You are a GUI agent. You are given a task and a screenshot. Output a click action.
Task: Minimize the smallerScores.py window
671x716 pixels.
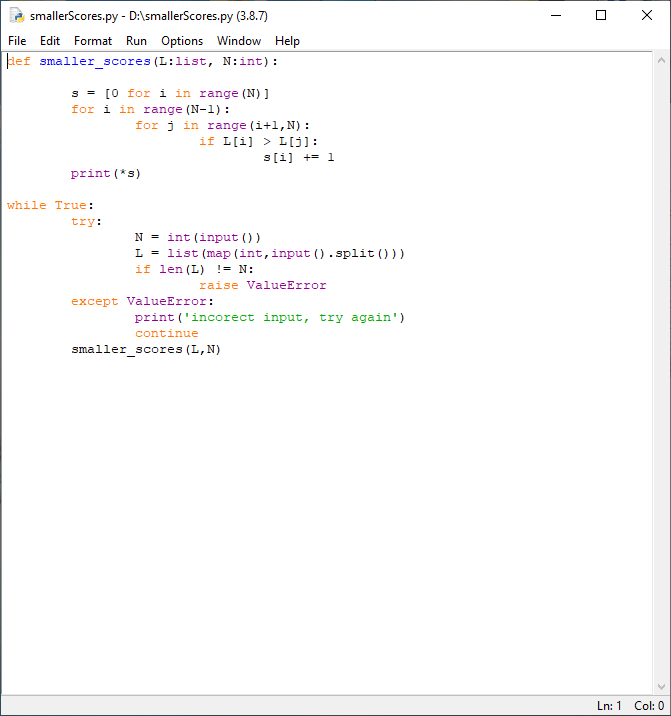tap(555, 16)
